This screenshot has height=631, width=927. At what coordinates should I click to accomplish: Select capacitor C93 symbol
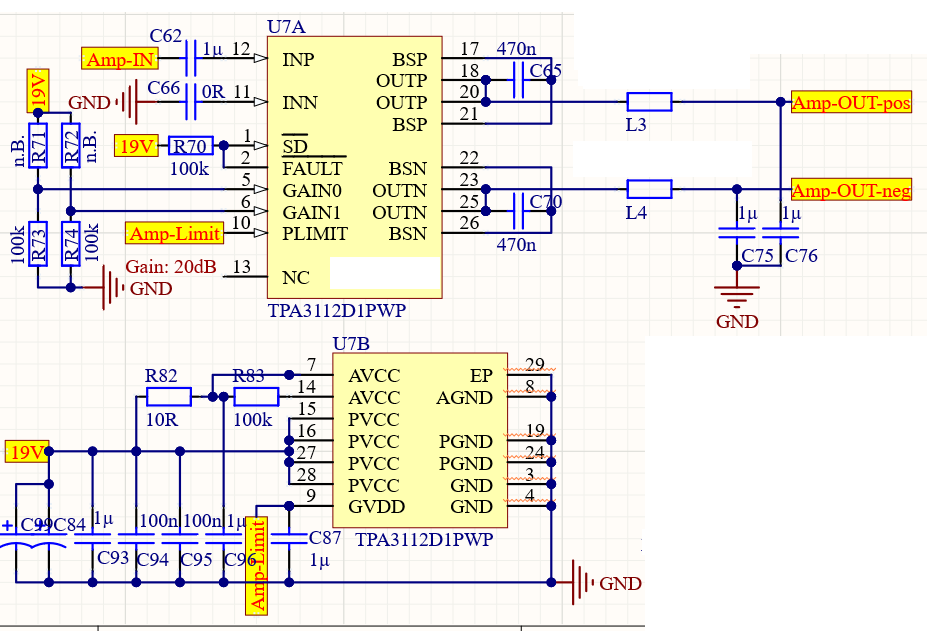[x=93, y=539]
